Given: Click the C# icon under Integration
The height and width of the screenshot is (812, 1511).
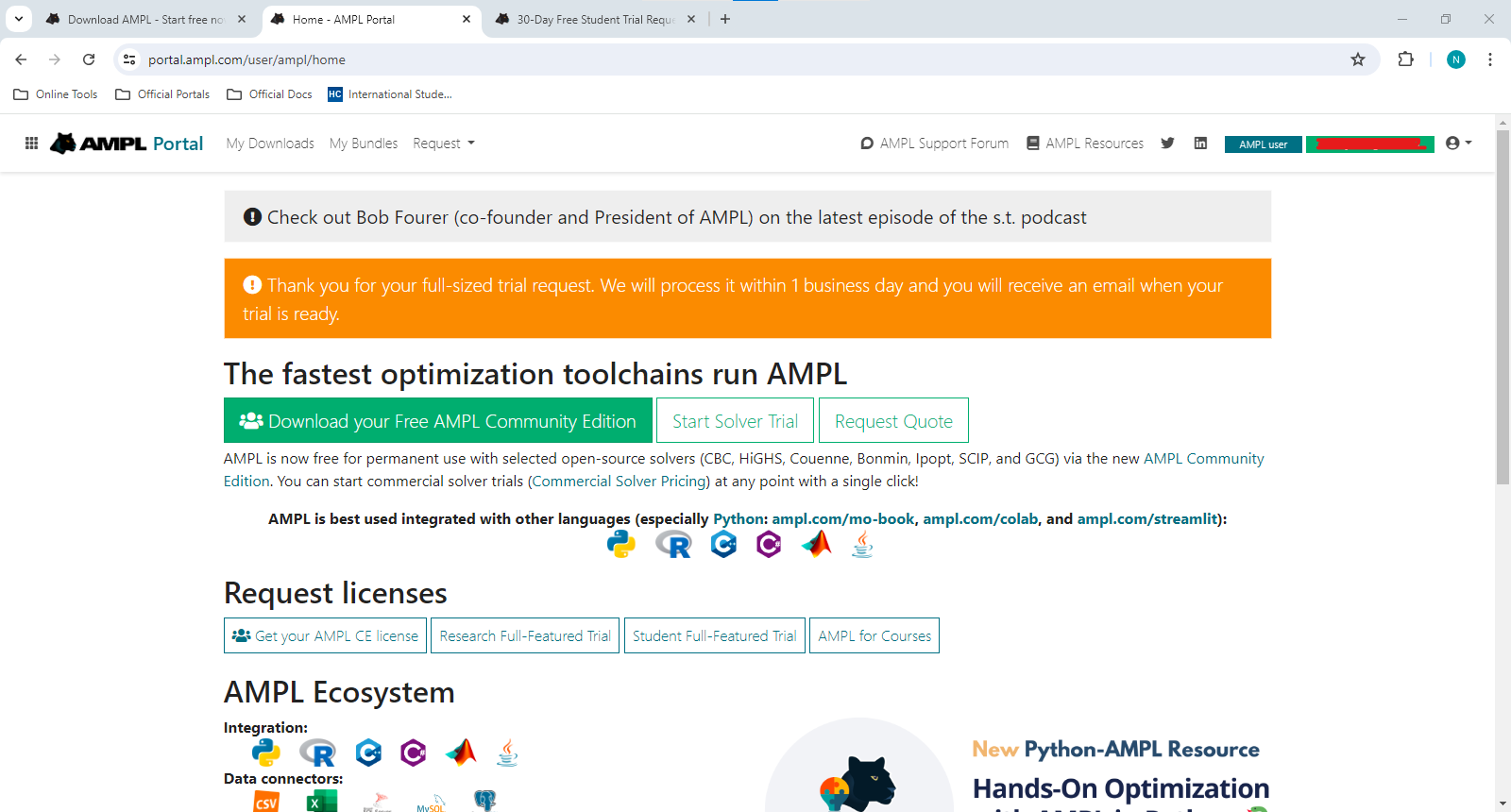Looking at the screenshot, I should tap(413, 753).
